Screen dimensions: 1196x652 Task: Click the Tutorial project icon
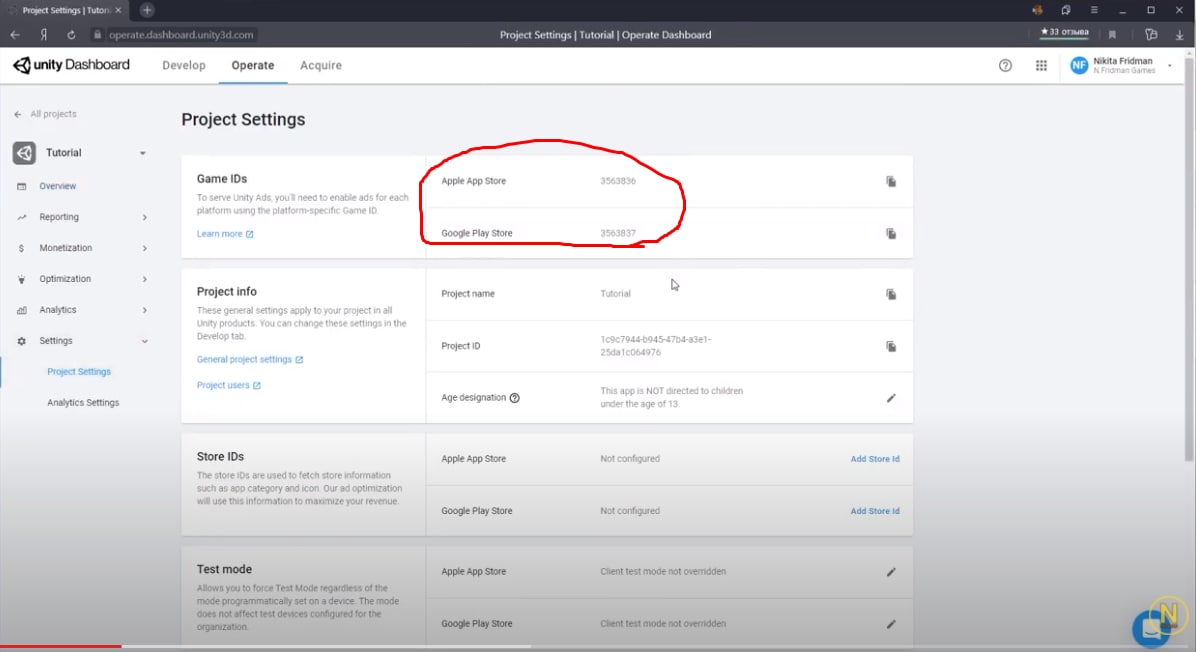coord(24,153)
